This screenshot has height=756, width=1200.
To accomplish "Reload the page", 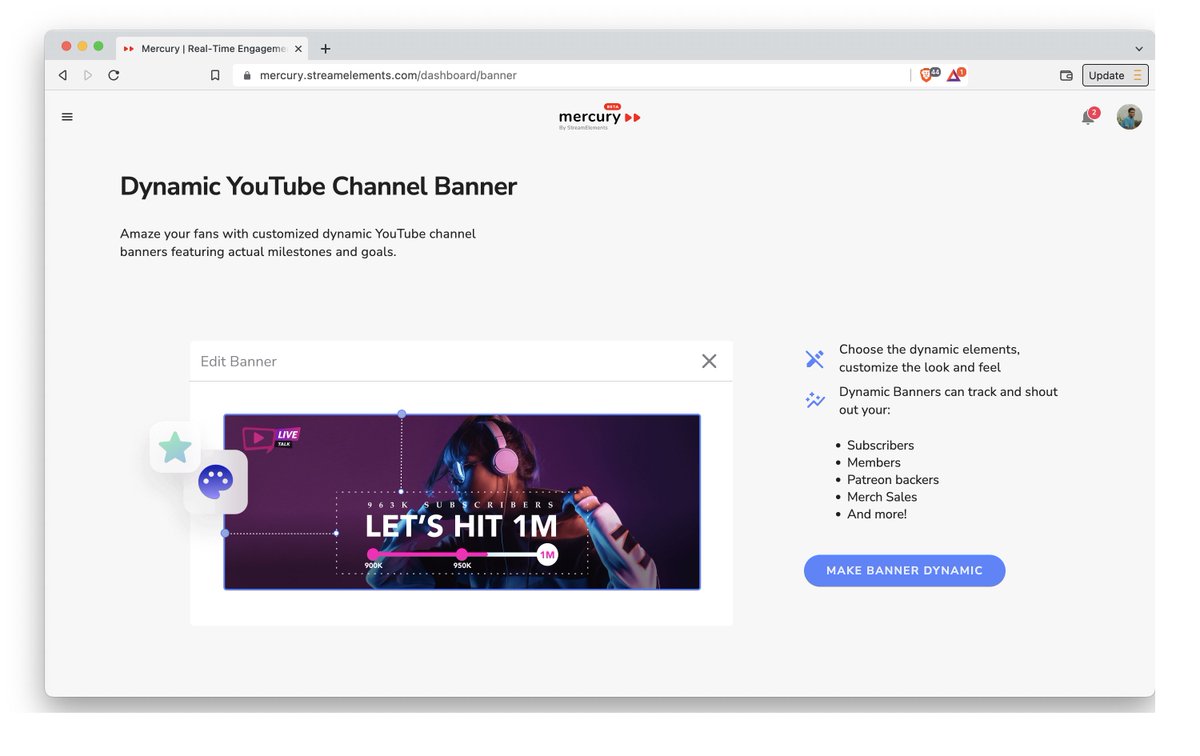I will [114, 75].
